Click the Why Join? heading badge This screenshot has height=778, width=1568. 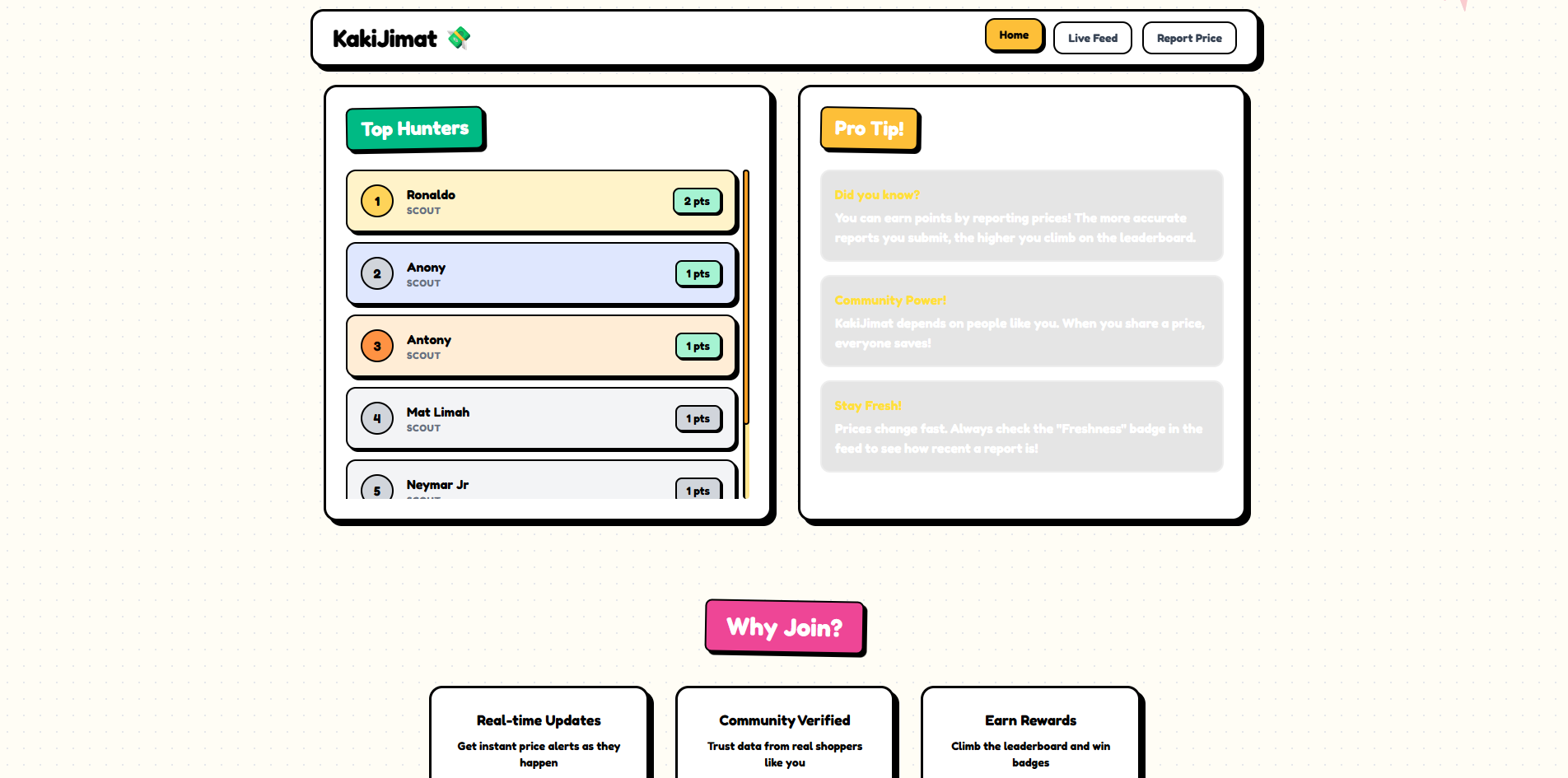tap(784, 627)
